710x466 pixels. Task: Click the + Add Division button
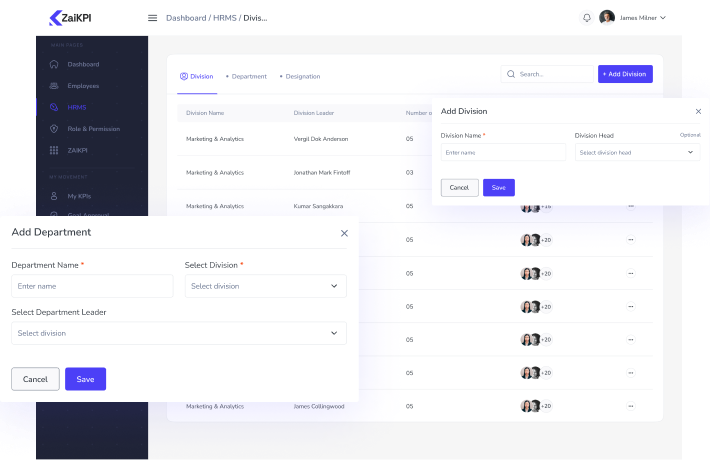point(624,74)
